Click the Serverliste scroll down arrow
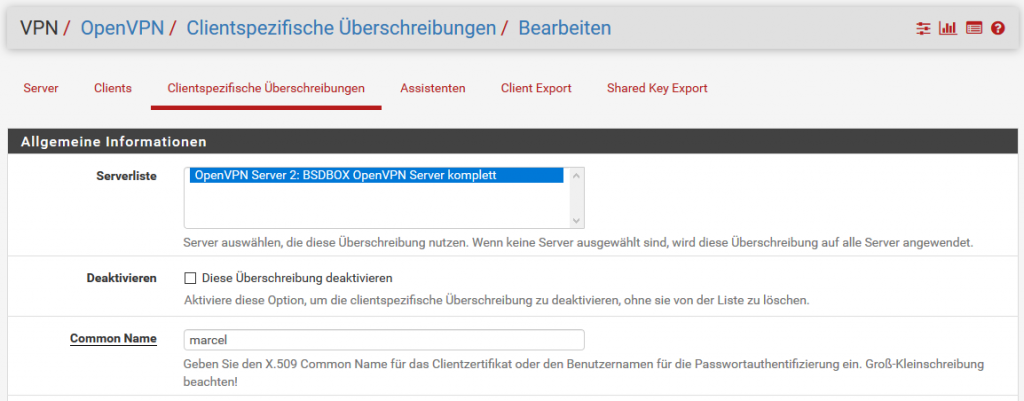This screenshot has width=1024, height=401. click(576, 221)
